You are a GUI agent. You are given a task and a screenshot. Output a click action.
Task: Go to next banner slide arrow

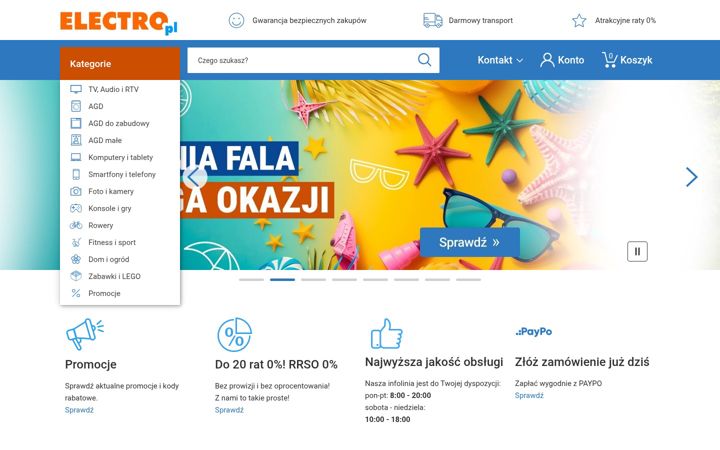pos(692,177)
